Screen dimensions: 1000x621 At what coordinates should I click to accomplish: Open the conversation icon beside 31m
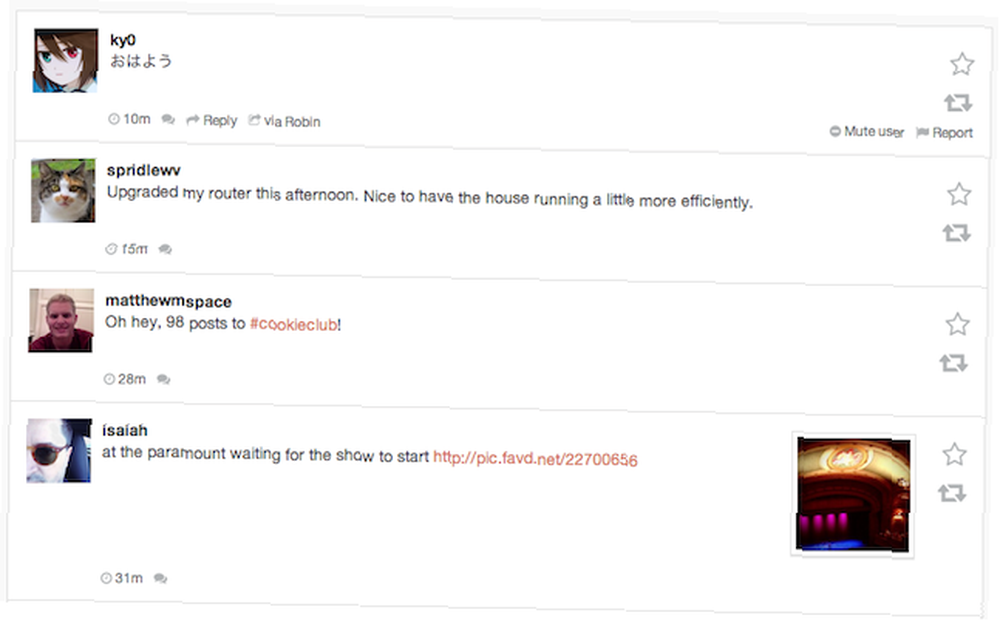click(161, 578)
